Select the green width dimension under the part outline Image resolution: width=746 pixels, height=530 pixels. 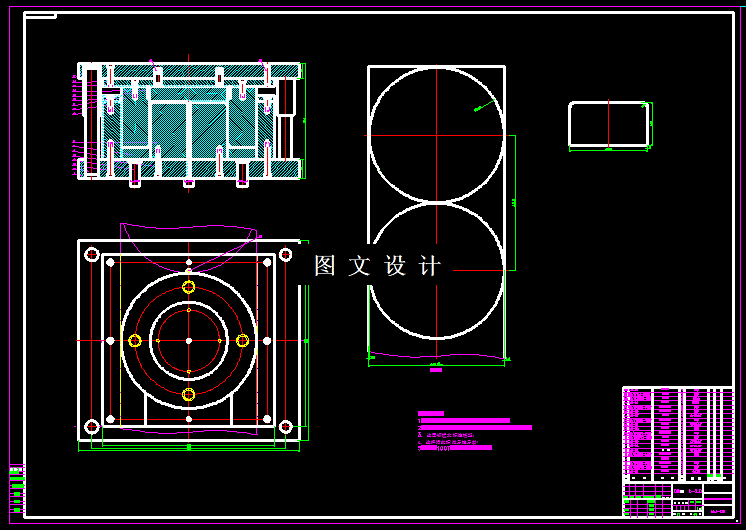click(x=609, y=150)
